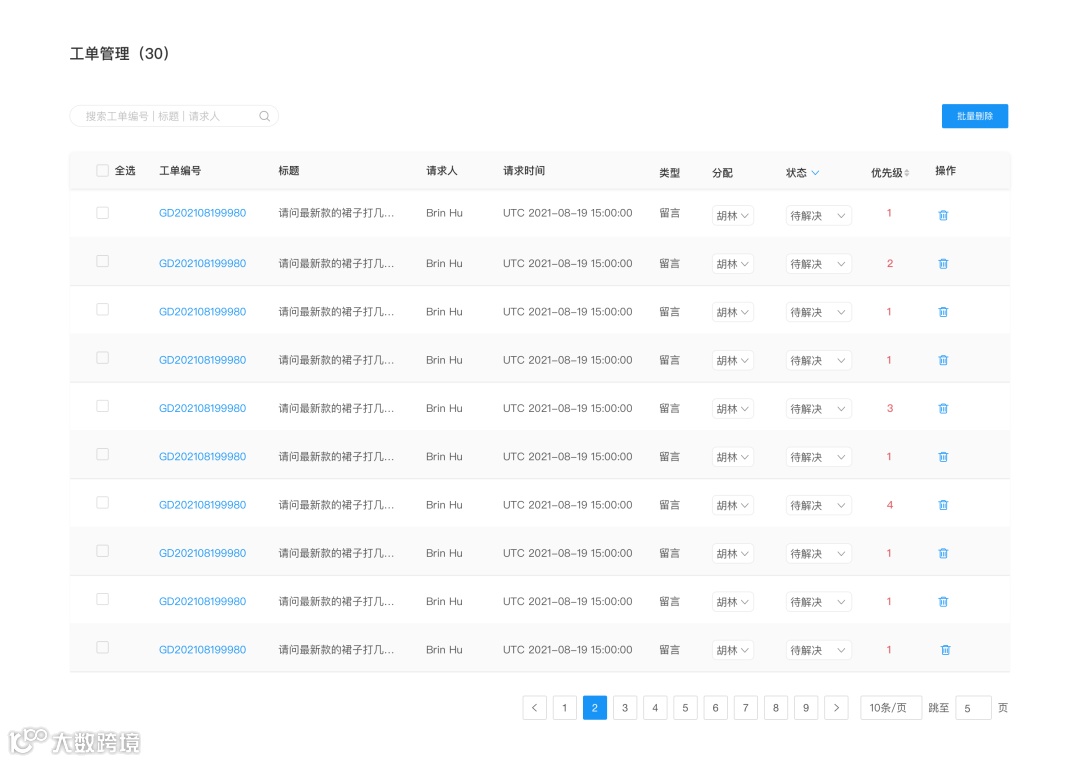Click the search magnifier icon
The image size is (1080, 762).
(264, 116)
